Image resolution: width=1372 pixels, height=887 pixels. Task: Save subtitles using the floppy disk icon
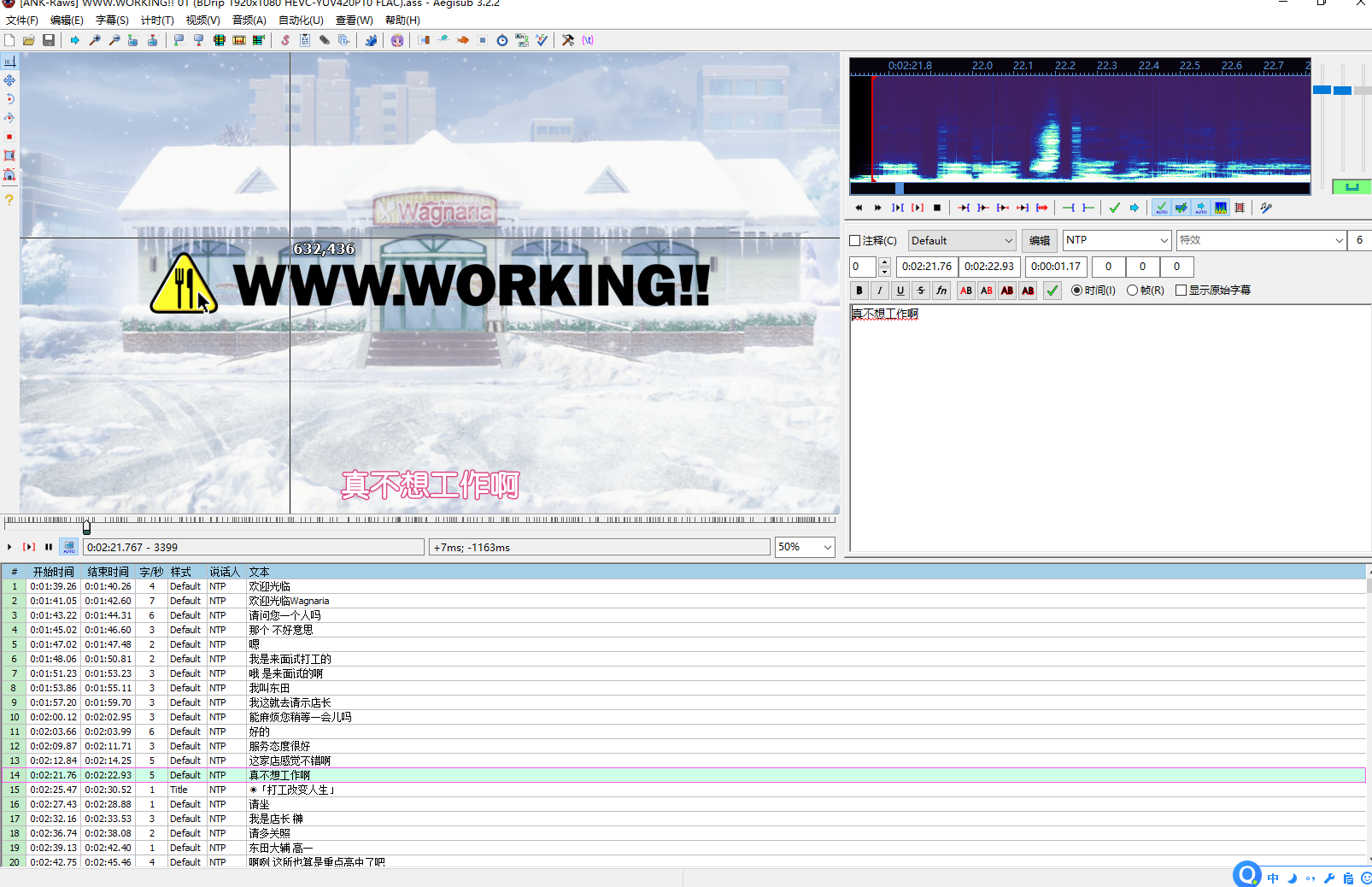pyautogui.click(x=49, y=40)
